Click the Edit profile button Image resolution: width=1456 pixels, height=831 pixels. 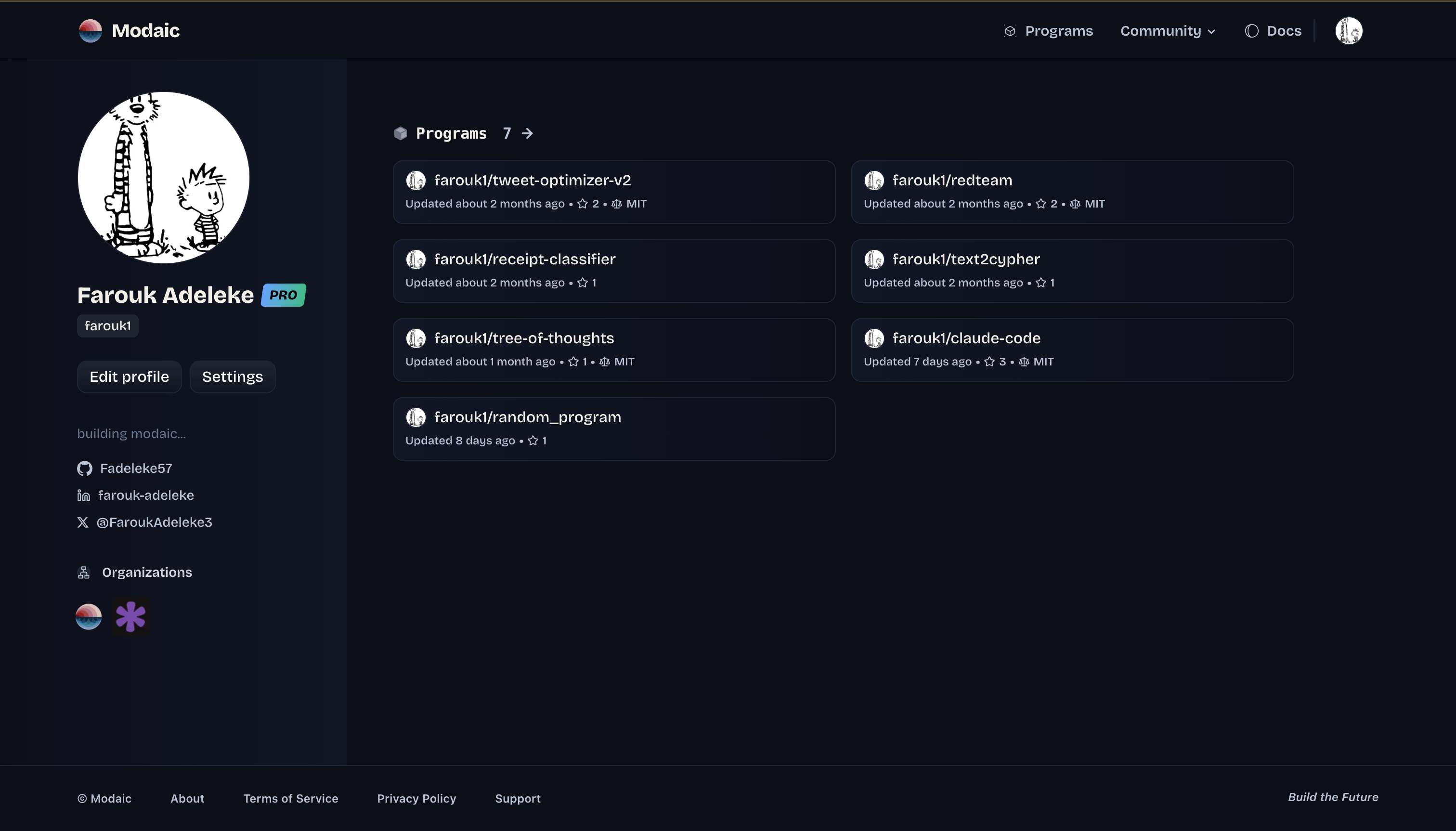[129, 377]
